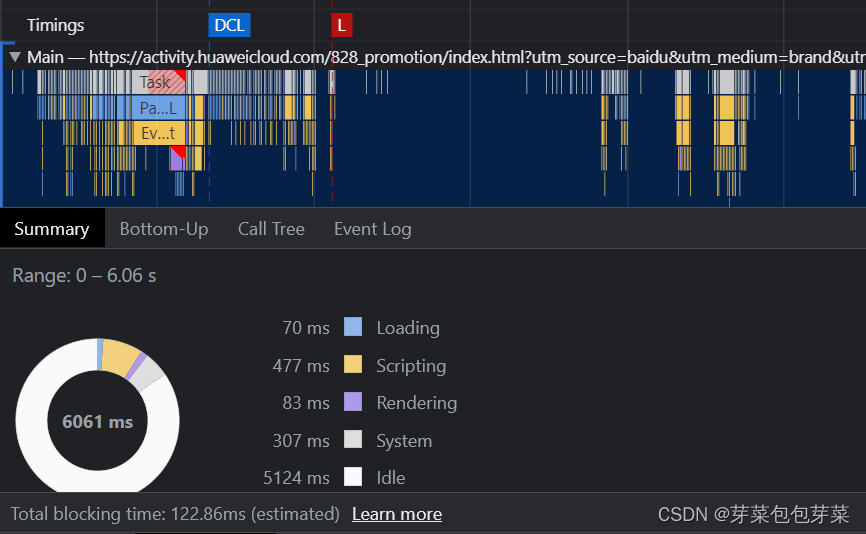Click the purple Rendering color swatch
Screen dimensions: 866x534
tap(353, 402)
